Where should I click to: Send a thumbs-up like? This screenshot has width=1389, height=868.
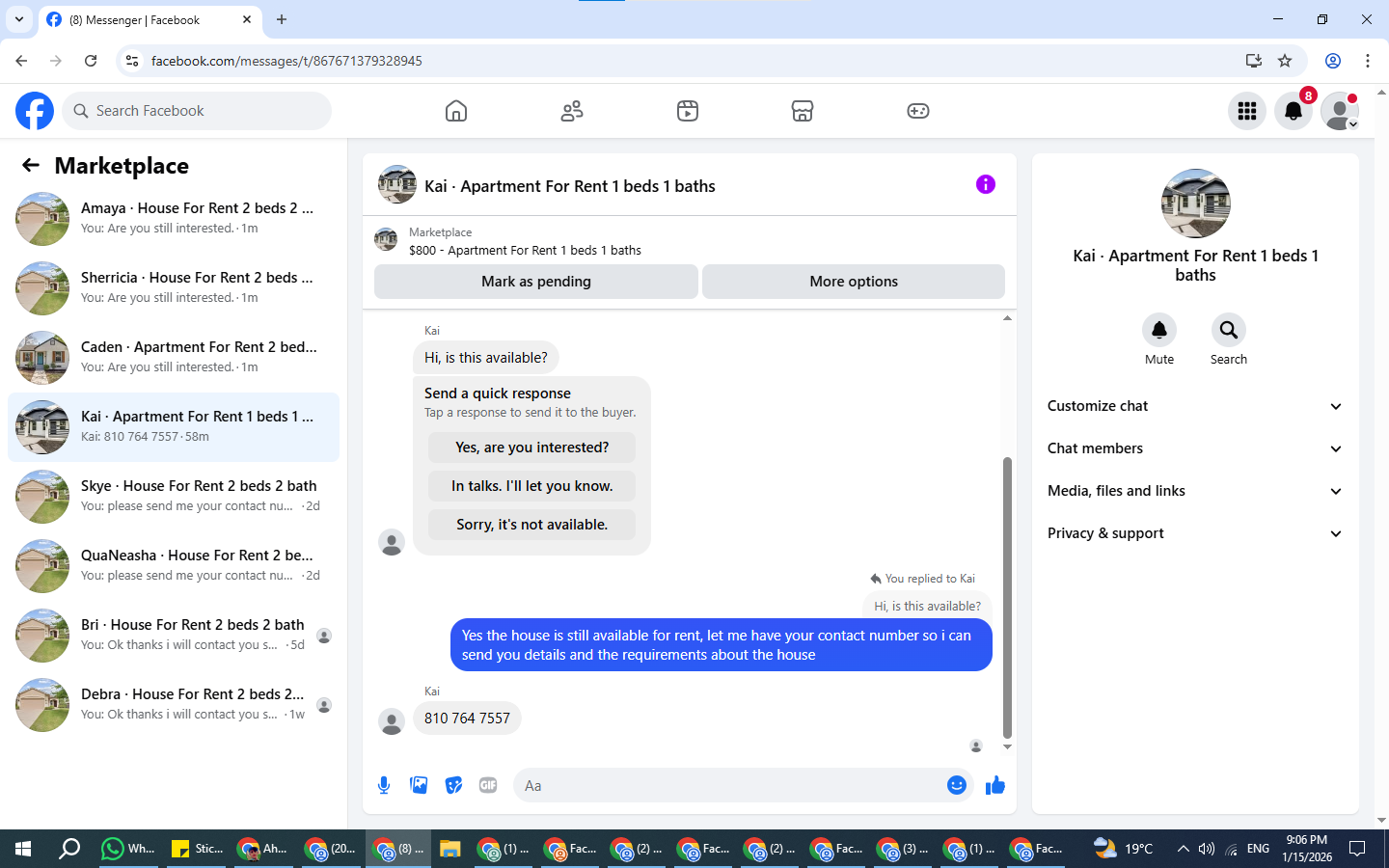995,785
